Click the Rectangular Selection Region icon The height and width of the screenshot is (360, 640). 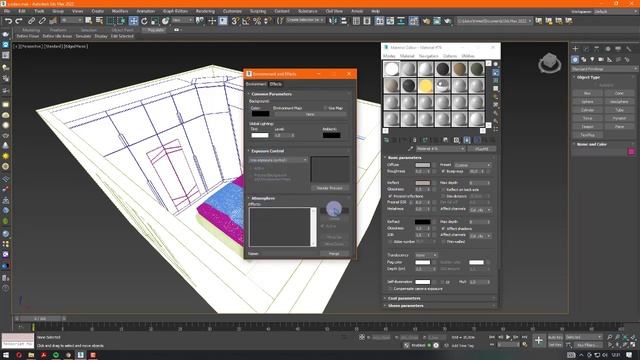point(110,21)
